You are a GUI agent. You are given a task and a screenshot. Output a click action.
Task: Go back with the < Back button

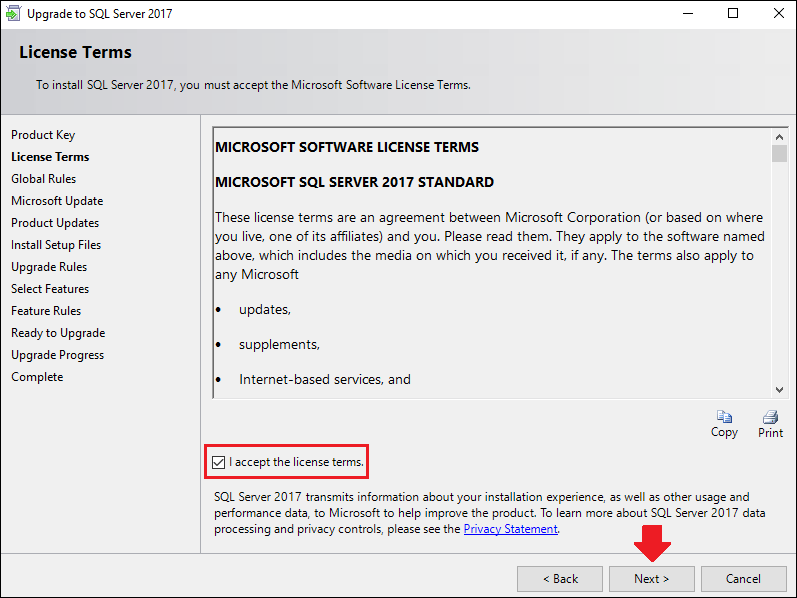pos(560,579)
